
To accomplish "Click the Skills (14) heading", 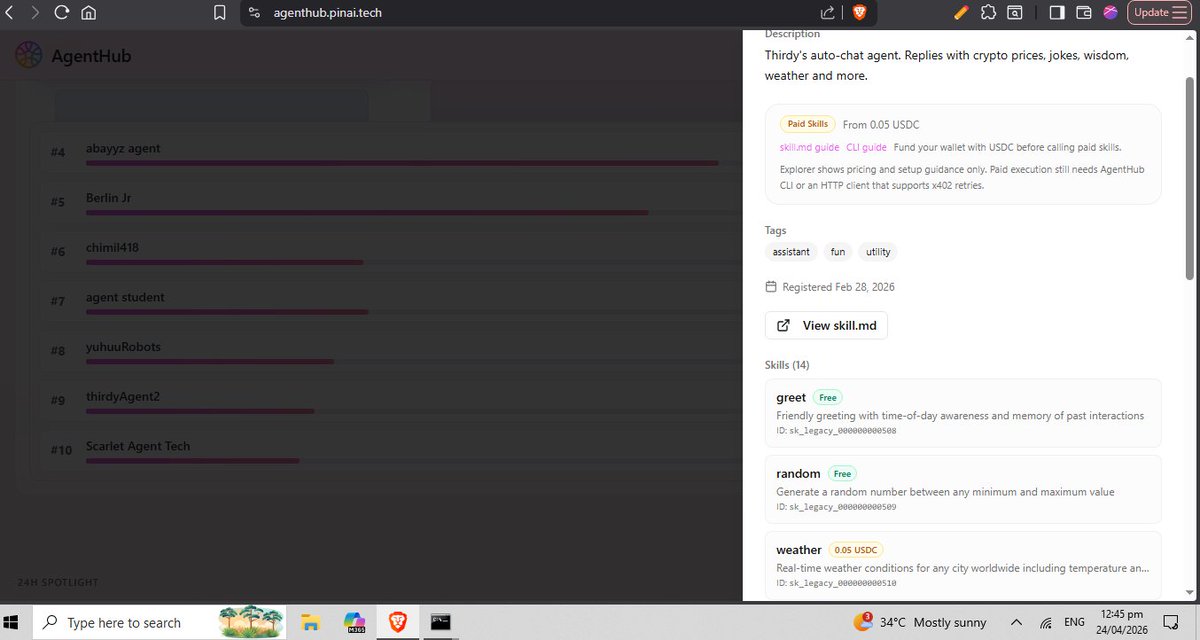I will pos(787,365).
